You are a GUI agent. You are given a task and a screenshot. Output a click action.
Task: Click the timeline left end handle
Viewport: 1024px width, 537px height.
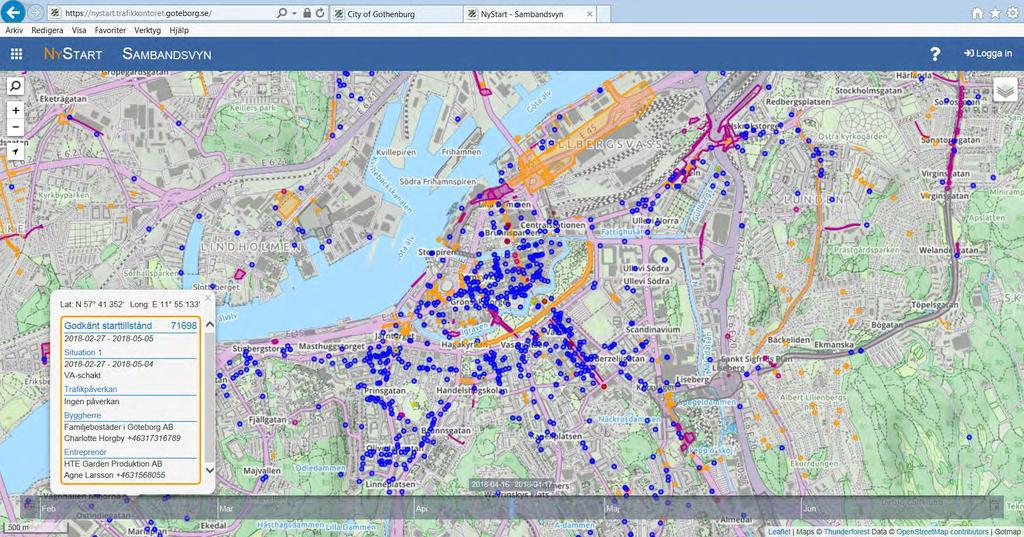[x=28, y=506]
